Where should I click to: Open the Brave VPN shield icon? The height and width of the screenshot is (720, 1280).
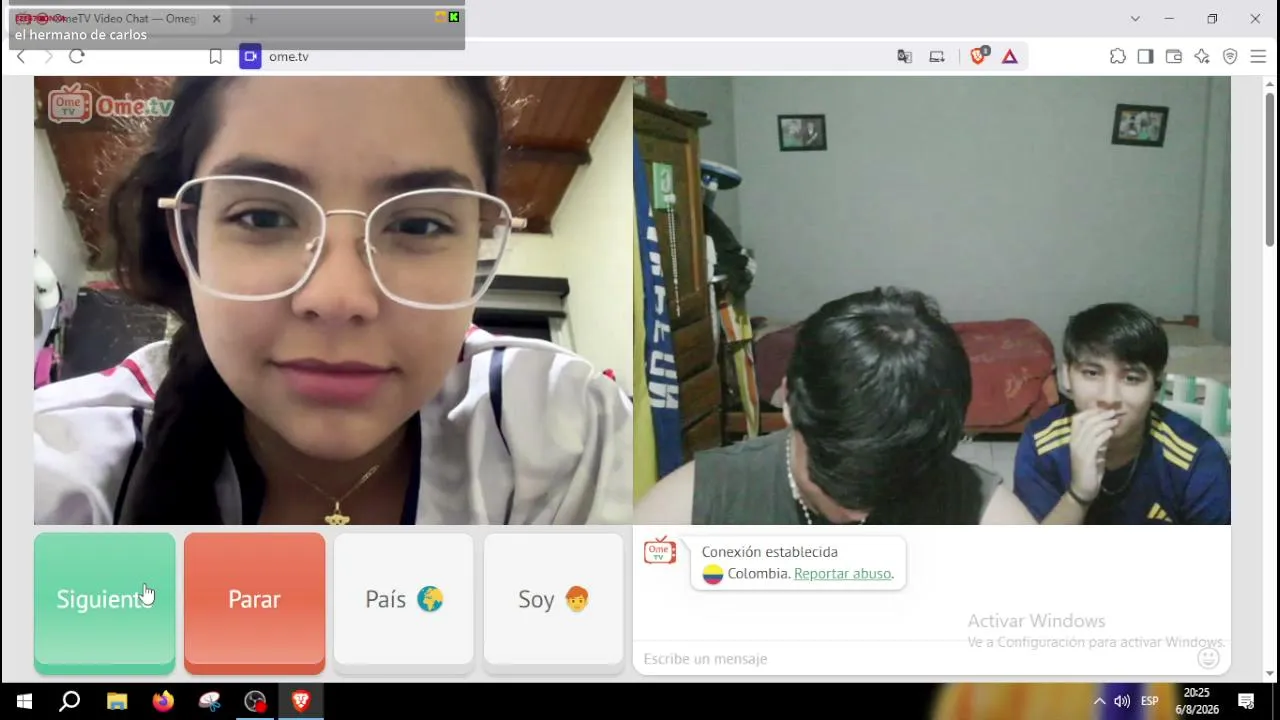tap(1230, 57)
